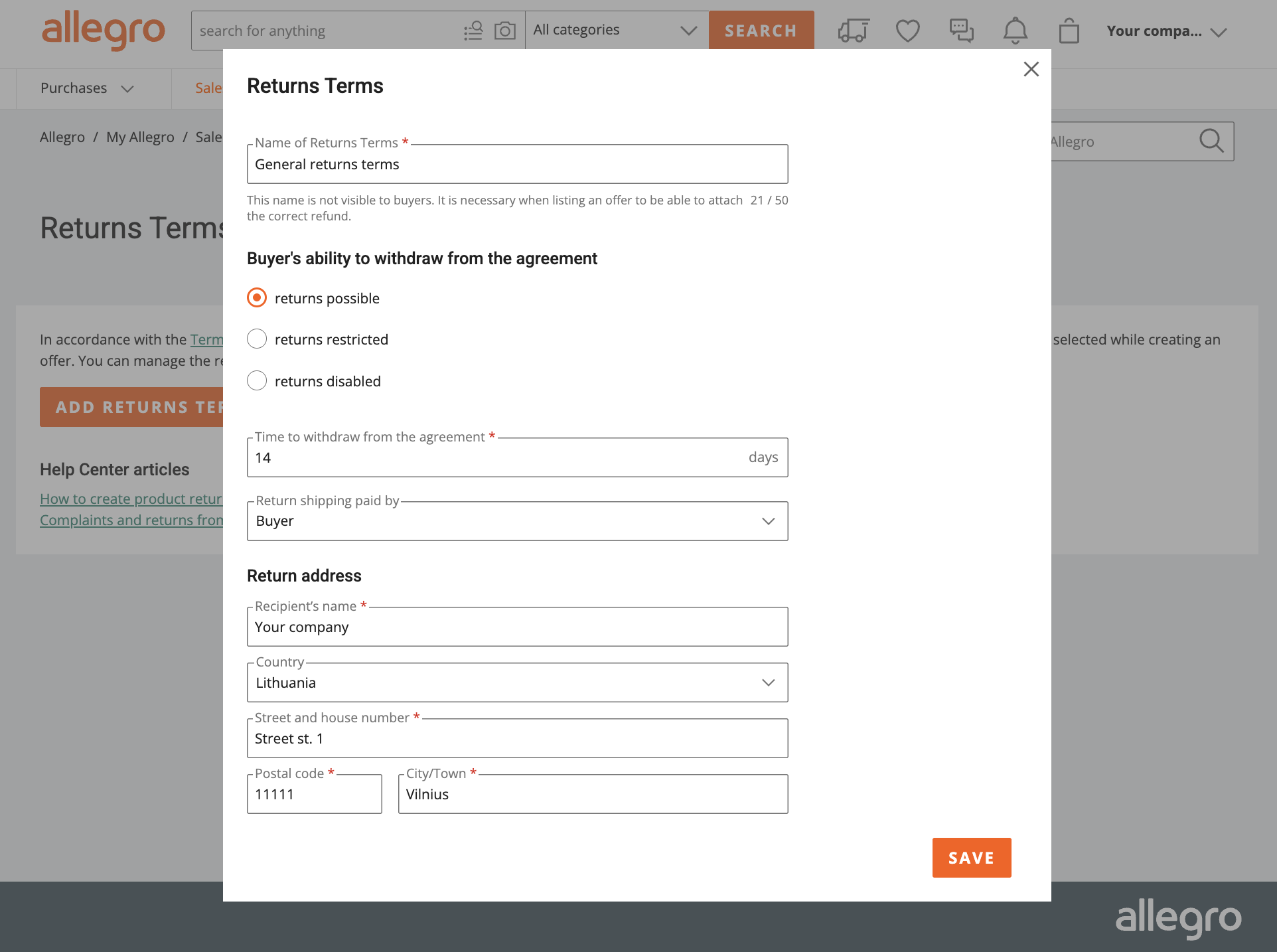Edit Postal code field

pyautogui.click(x=315, y=794)
